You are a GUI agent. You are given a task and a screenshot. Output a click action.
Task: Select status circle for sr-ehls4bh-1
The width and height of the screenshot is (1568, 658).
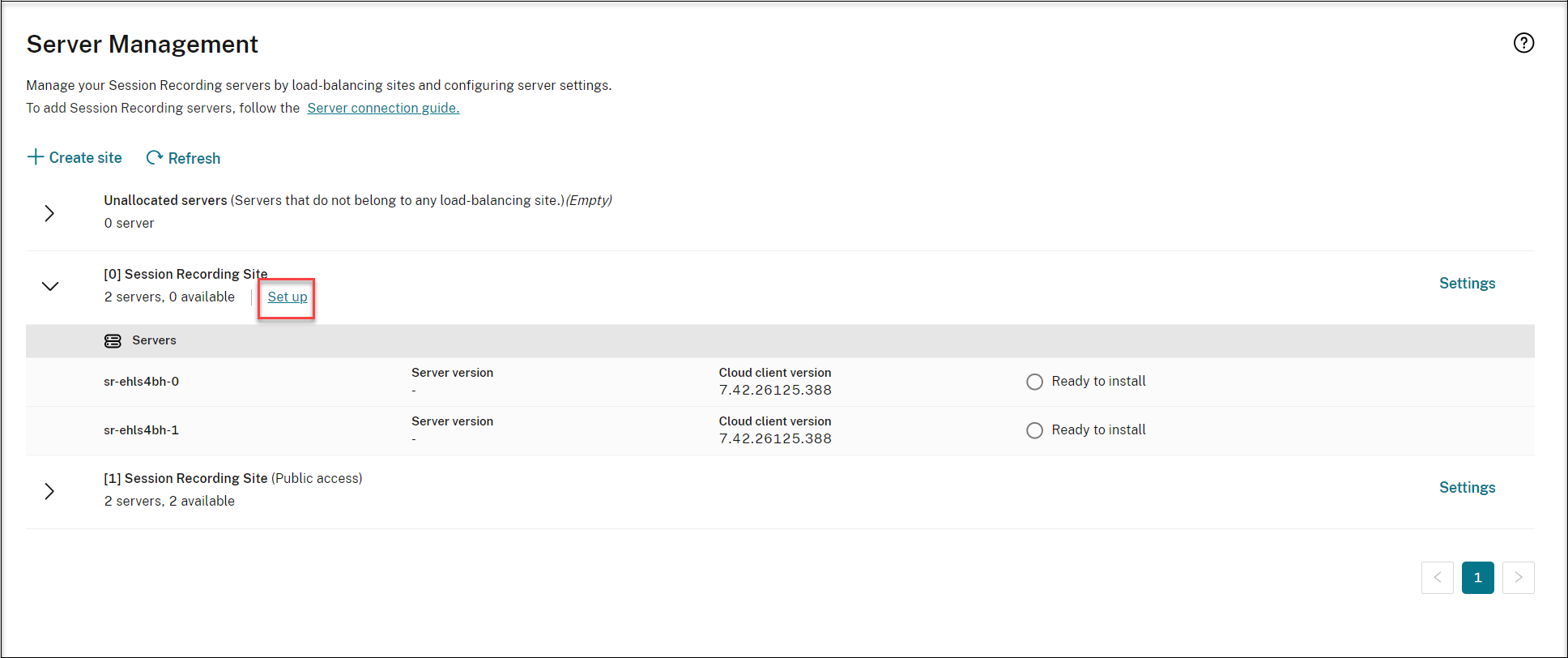1034,430
